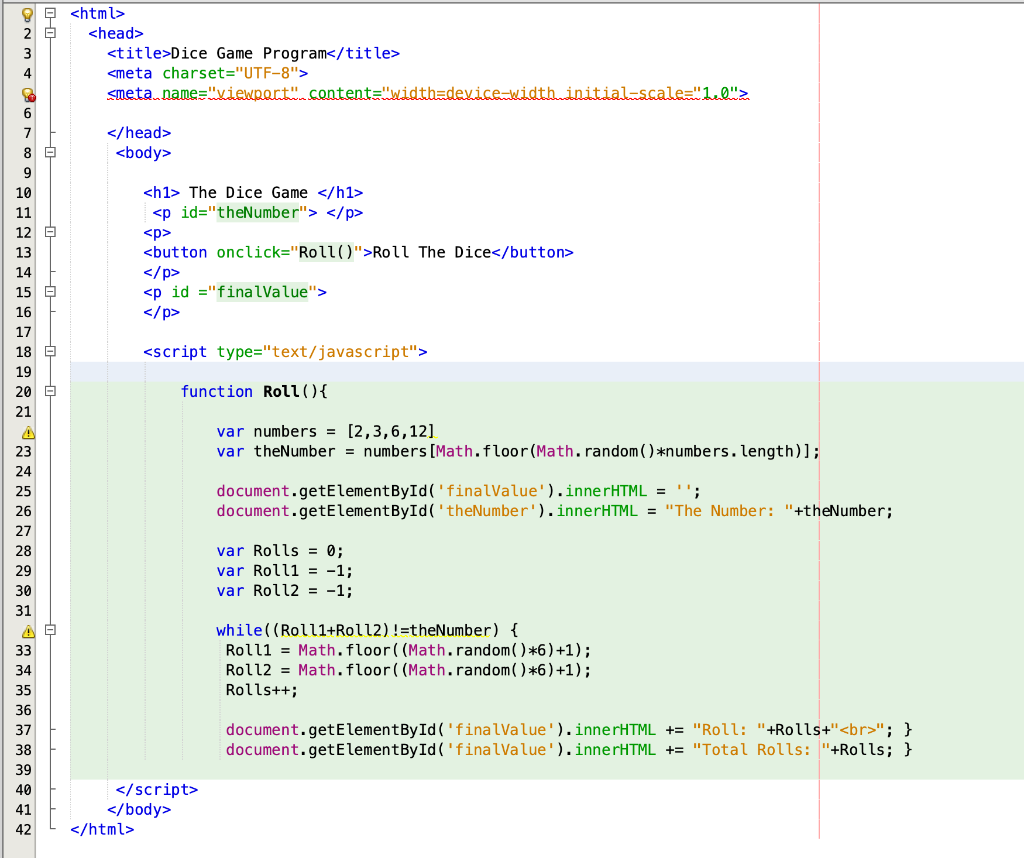1024x858 pixels.
Task: Collapse the fold at the finalValue paragraph
Action: point(50,292)
